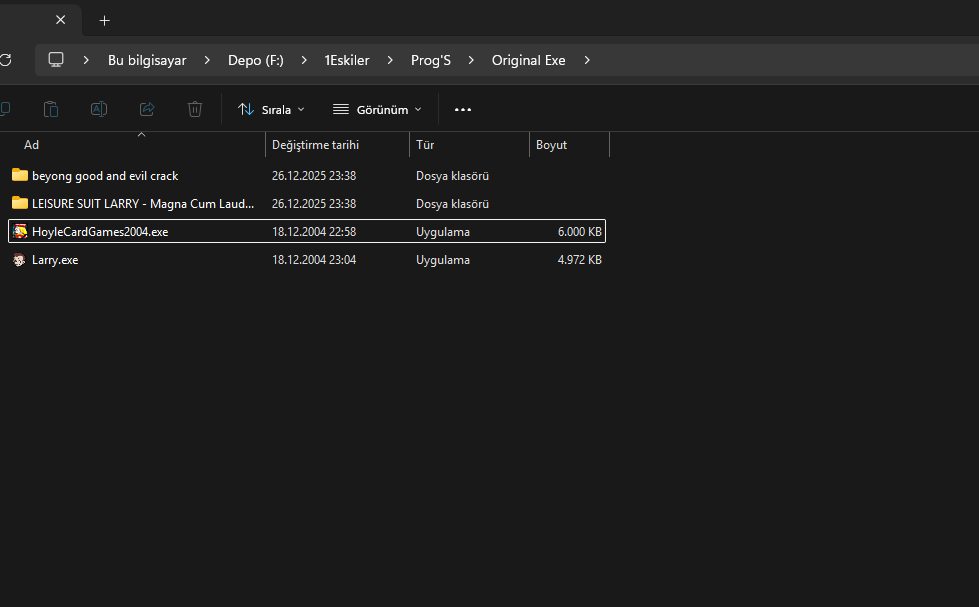
Task: Select LEISURE SUIT LARRY - Magna Cum Laud... folder
Action: (143, 204)
